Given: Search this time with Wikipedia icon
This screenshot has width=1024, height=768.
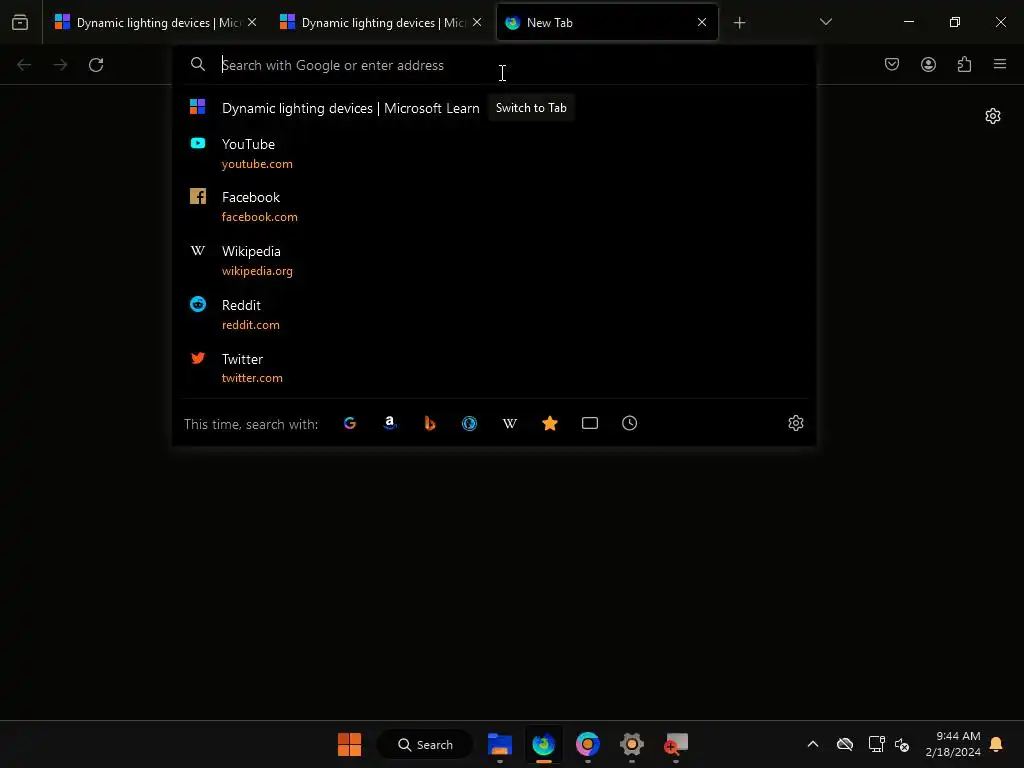Looking at the screenshot, I should tap(509, 423).
